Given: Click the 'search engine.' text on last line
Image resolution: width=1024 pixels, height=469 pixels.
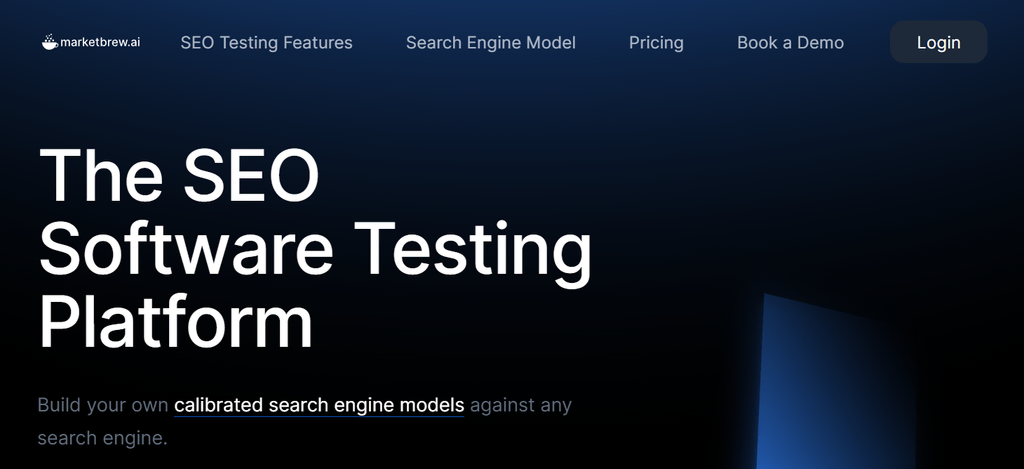Looking at the screenshot, I should click(x=102, y=438).
